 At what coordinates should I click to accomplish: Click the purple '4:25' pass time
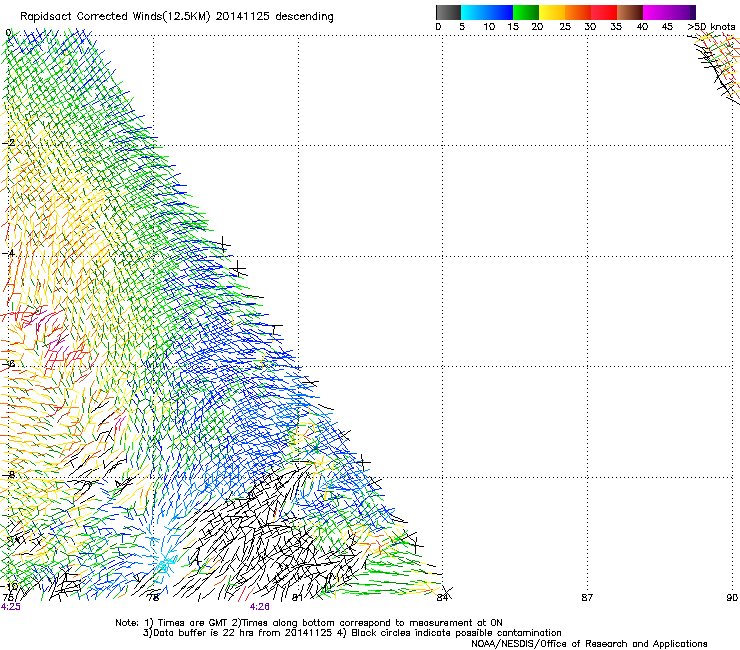click(11, 607)
